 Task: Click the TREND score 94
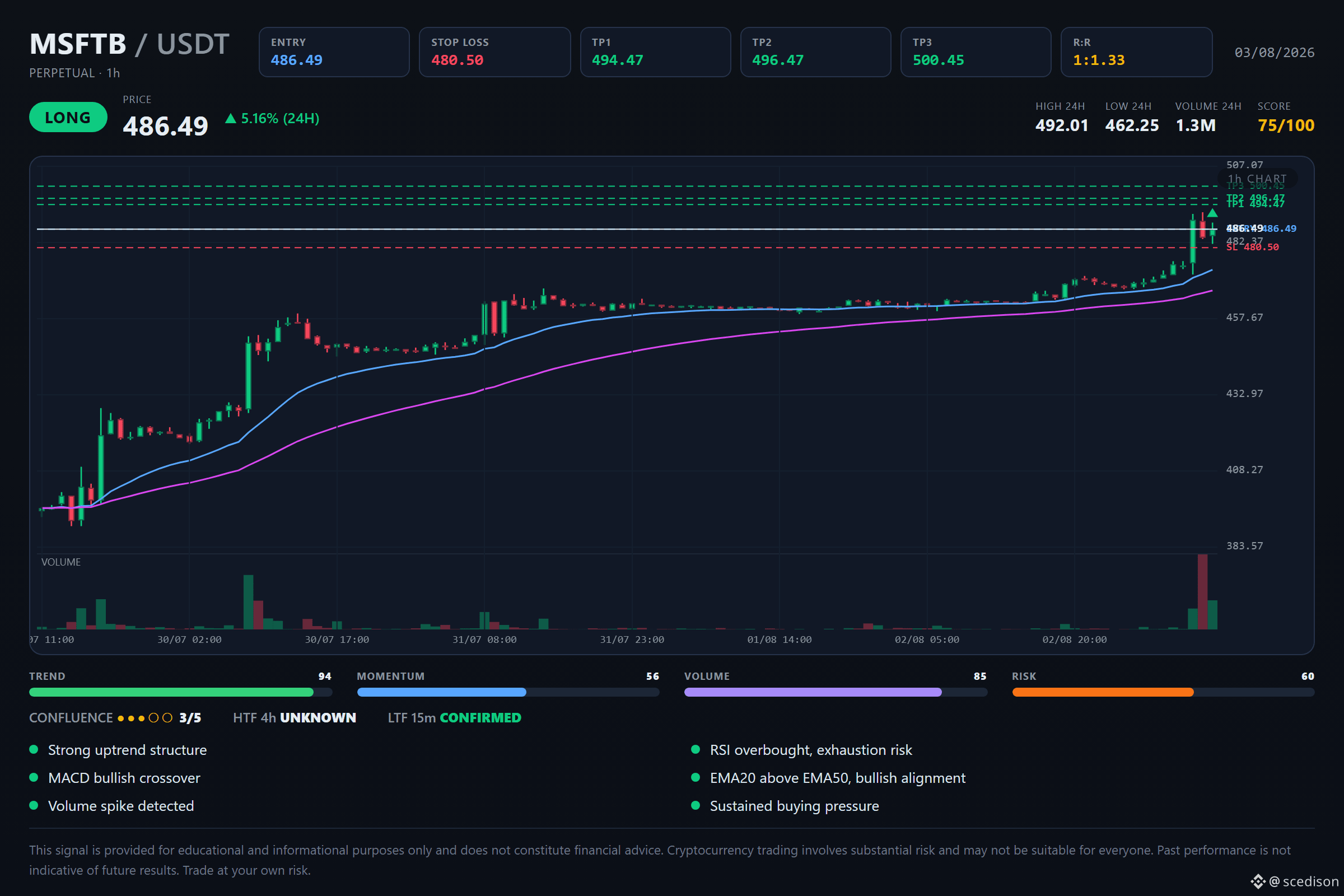pos(325,676)
